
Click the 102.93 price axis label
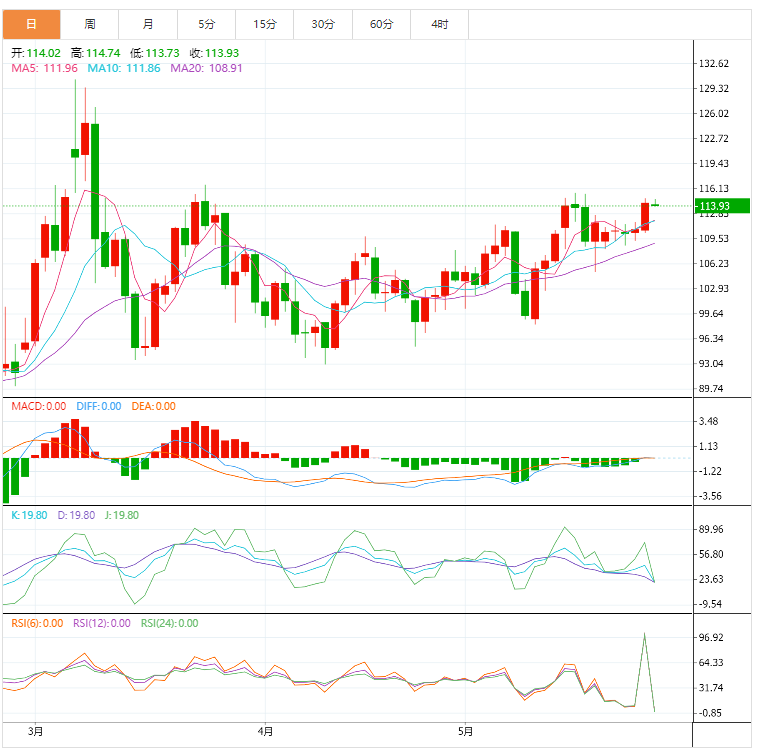pyautogui.click(x=713, y=288)
